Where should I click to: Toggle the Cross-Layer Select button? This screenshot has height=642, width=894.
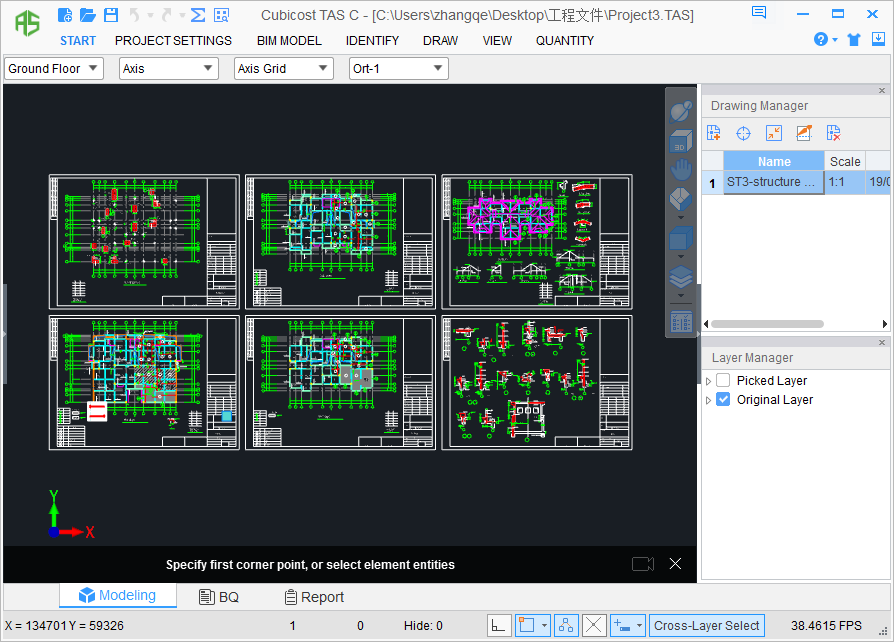706,626
